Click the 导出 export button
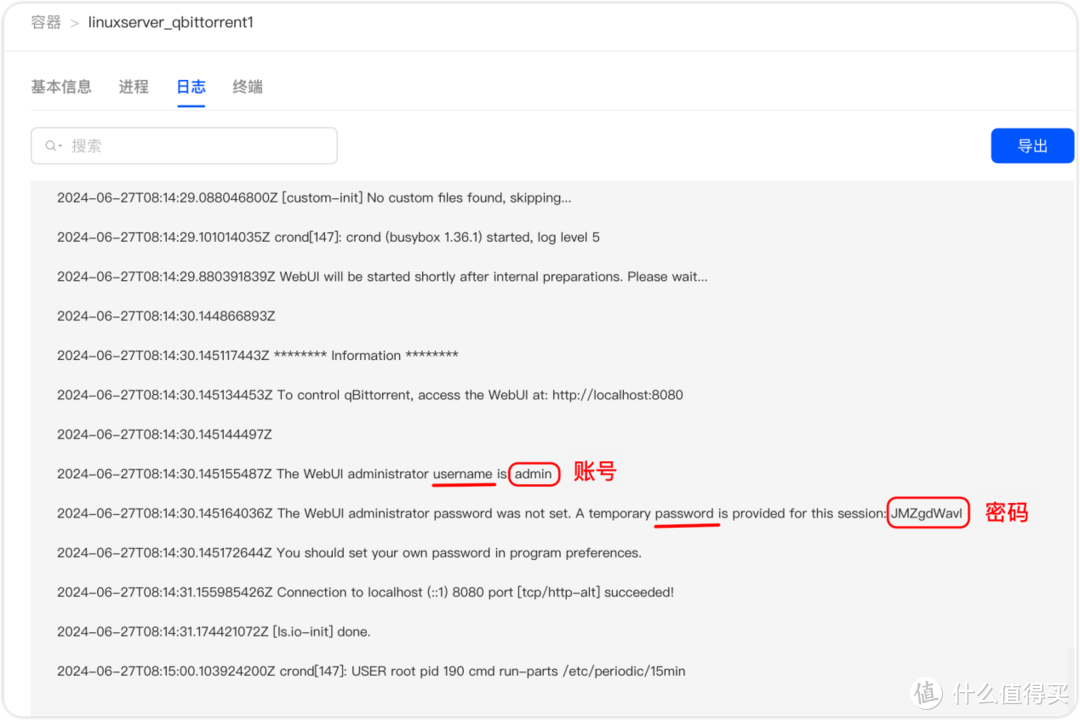 pyautogui.click(x=1032, y=146)
